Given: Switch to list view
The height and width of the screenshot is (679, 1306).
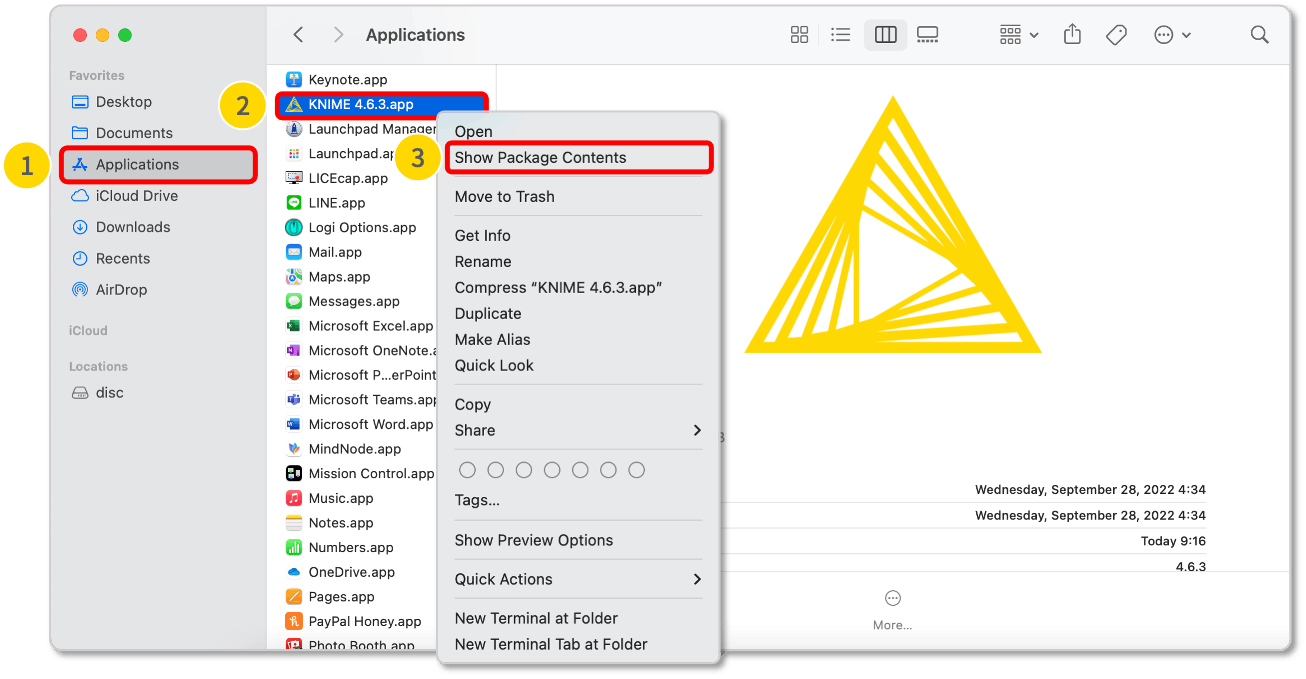Looking at the screenshot, I should (x=841, y=35).
